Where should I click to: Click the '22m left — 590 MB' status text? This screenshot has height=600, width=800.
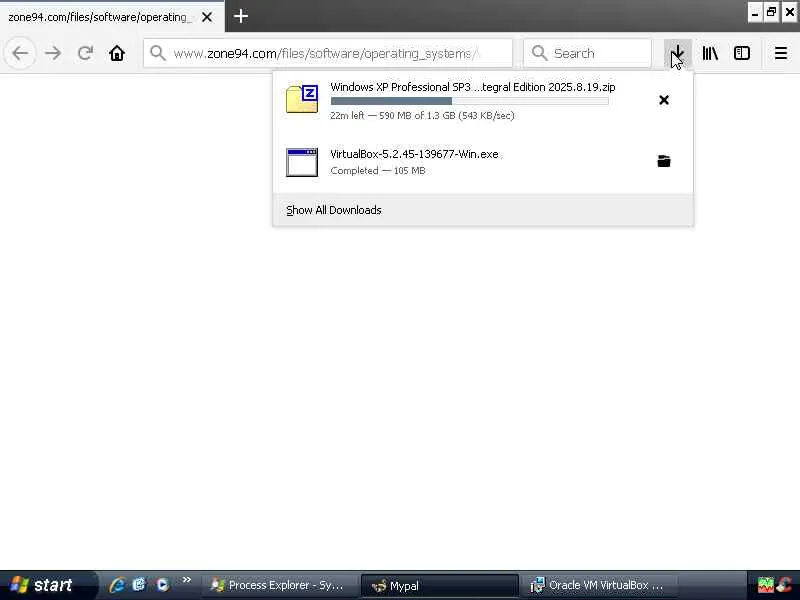pyautogui.click(x=422, y=115)
